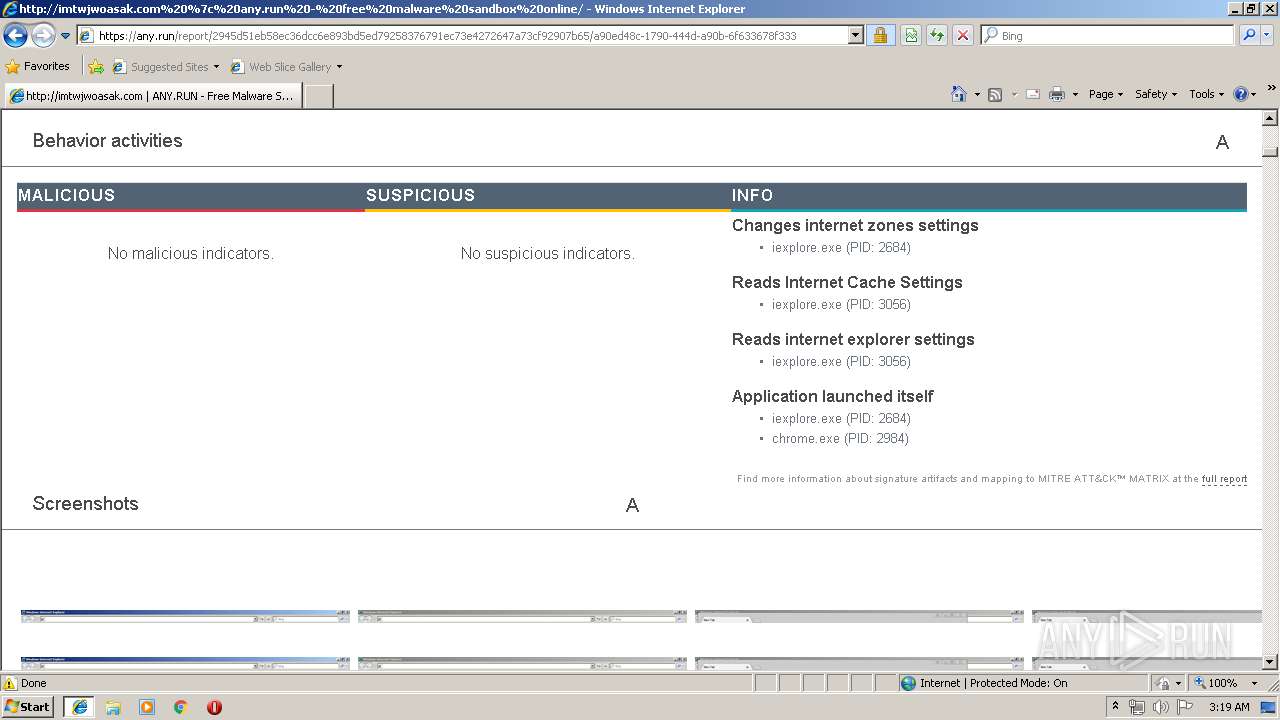Open Action Center flag tray icon
This screenshot has width=1280, height=720.
tap(1186, 707)
